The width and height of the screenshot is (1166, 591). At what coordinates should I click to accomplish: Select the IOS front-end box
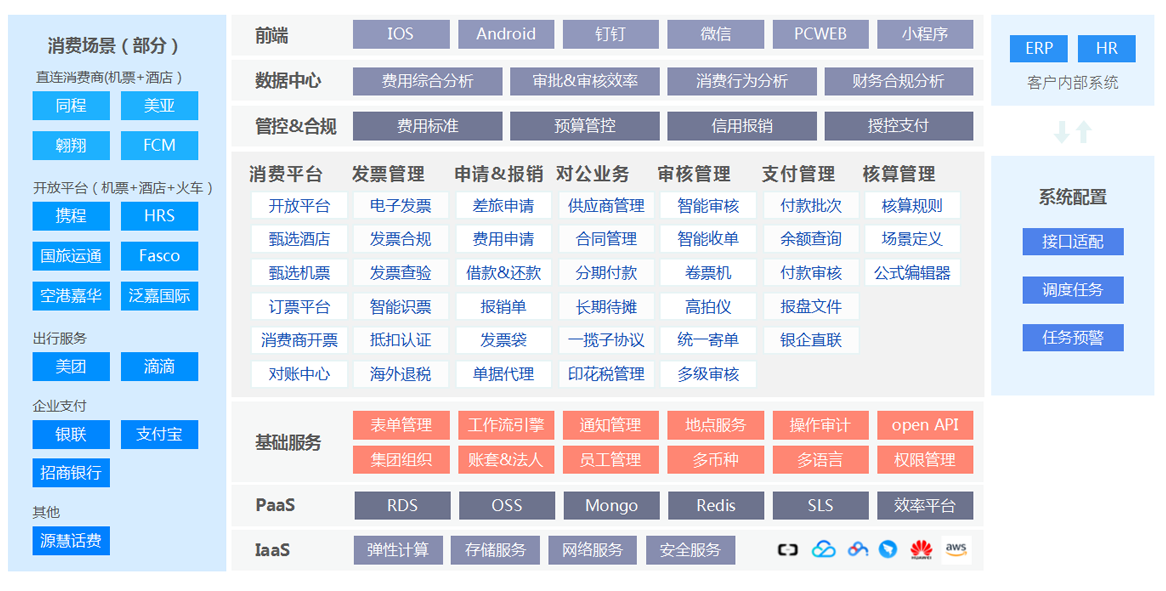[401, 34]
